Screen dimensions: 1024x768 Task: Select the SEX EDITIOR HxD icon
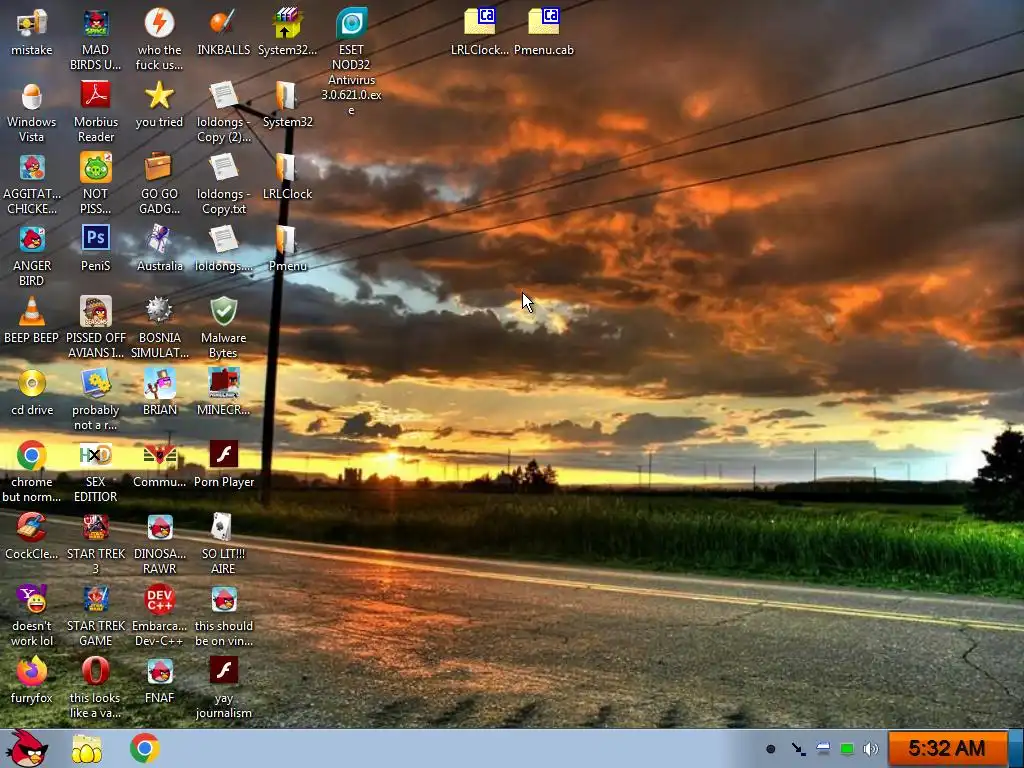tap(95, 456)
